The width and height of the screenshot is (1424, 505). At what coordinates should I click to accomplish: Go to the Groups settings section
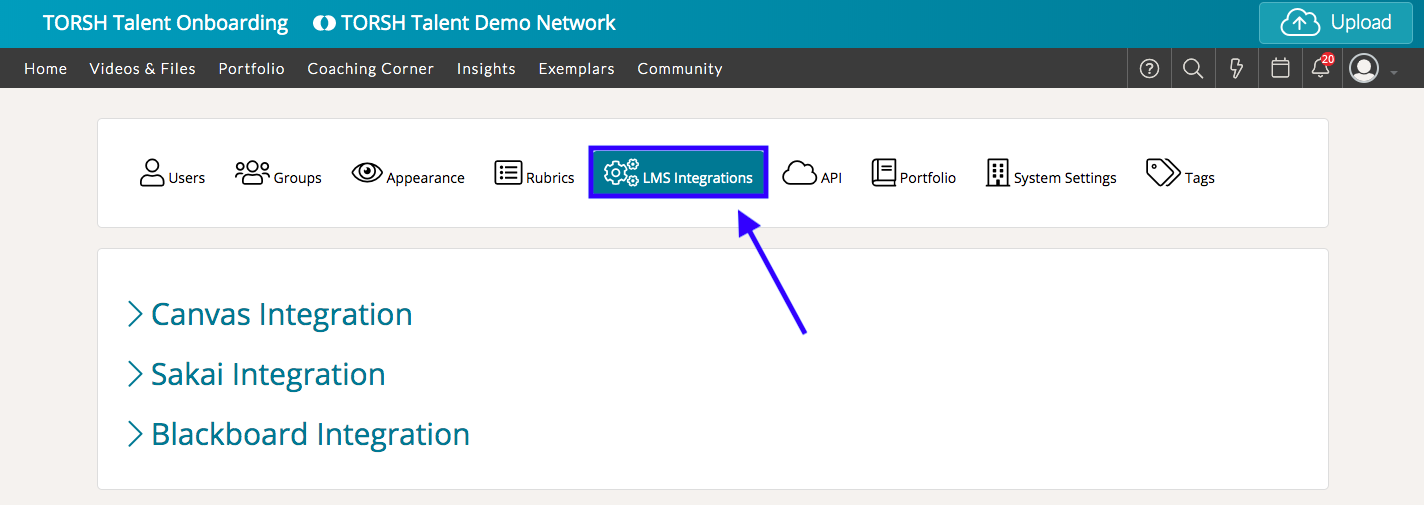(278, 174)
